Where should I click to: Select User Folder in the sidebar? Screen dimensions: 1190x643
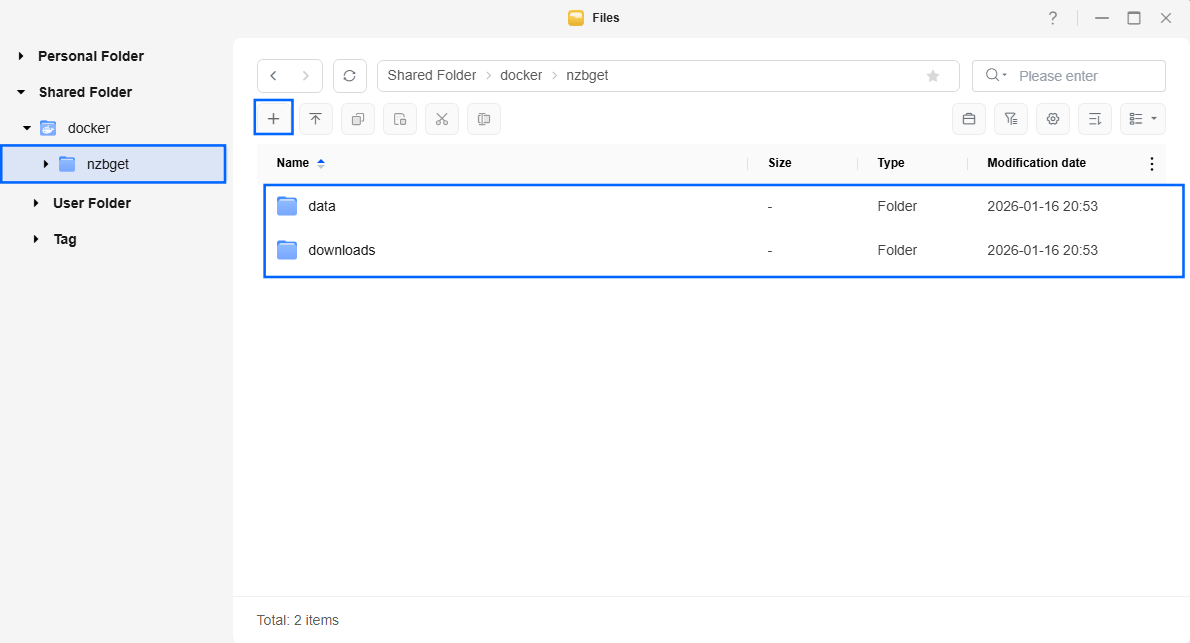point(92,203)
